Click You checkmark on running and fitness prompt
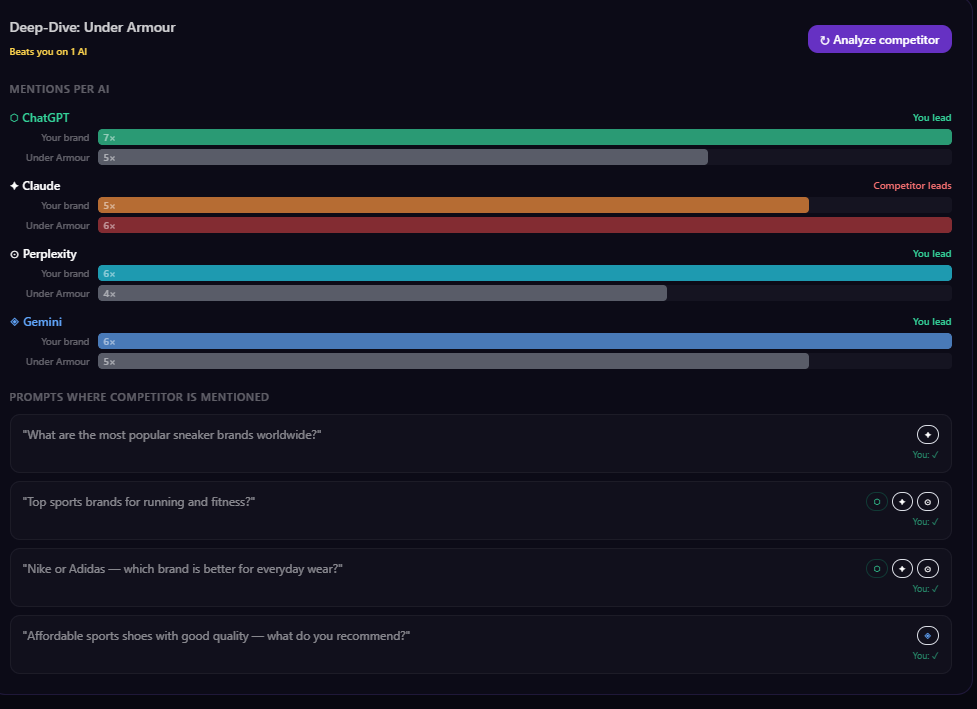Image resolution: width=977 pixels, height=709 pixels. coord(925,521)
